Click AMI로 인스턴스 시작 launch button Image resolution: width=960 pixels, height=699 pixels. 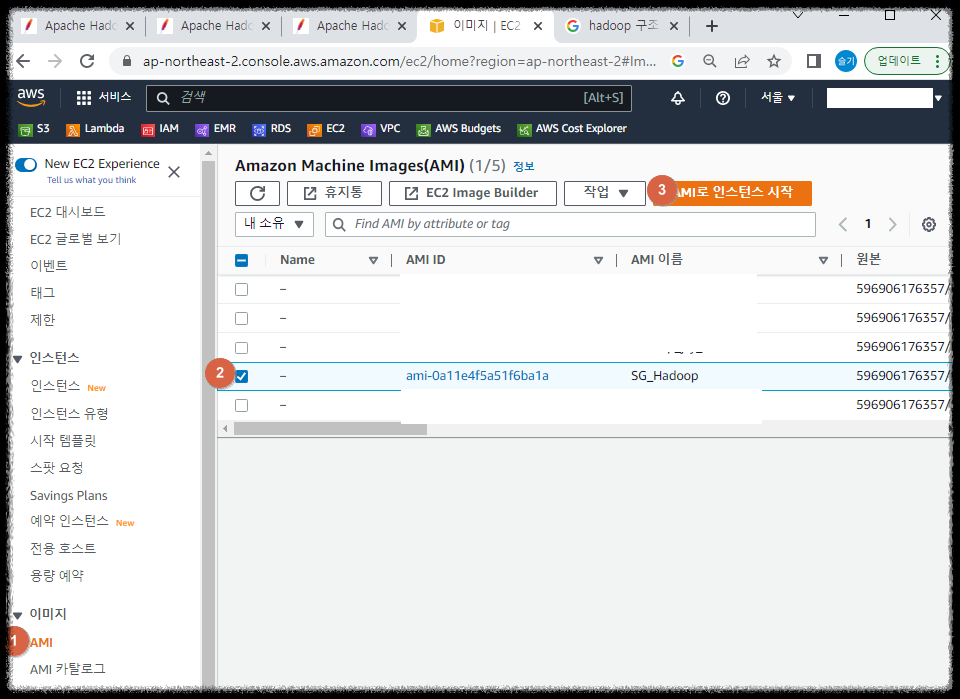(733, 193)
